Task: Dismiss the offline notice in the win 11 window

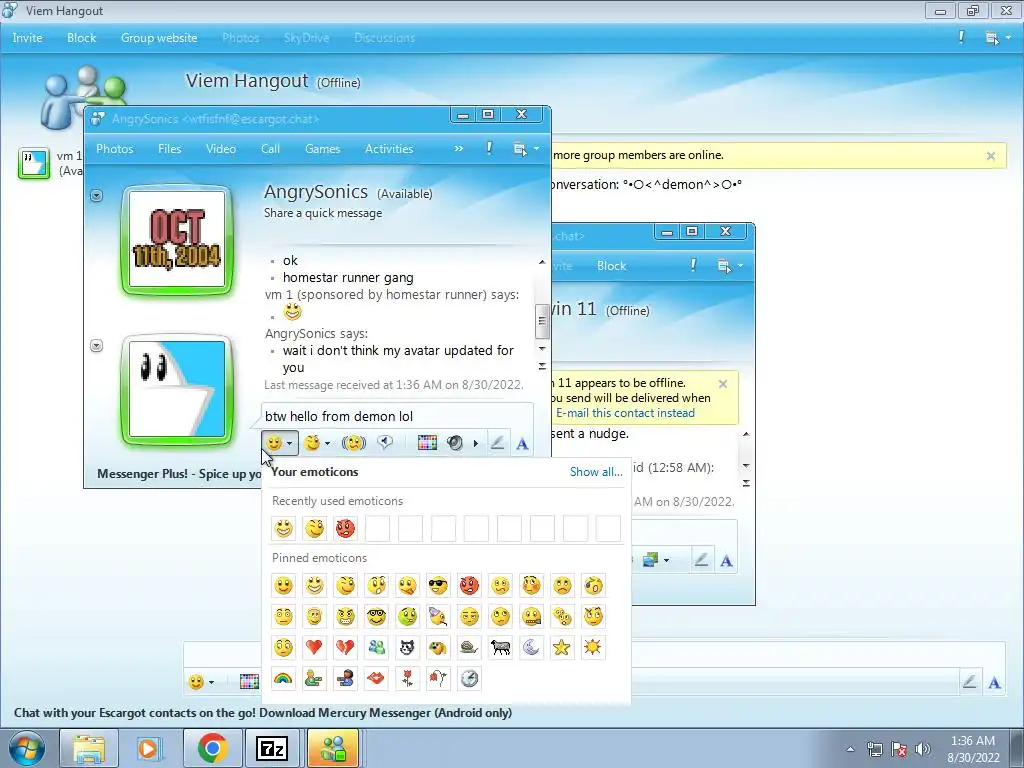Action: 722,384
